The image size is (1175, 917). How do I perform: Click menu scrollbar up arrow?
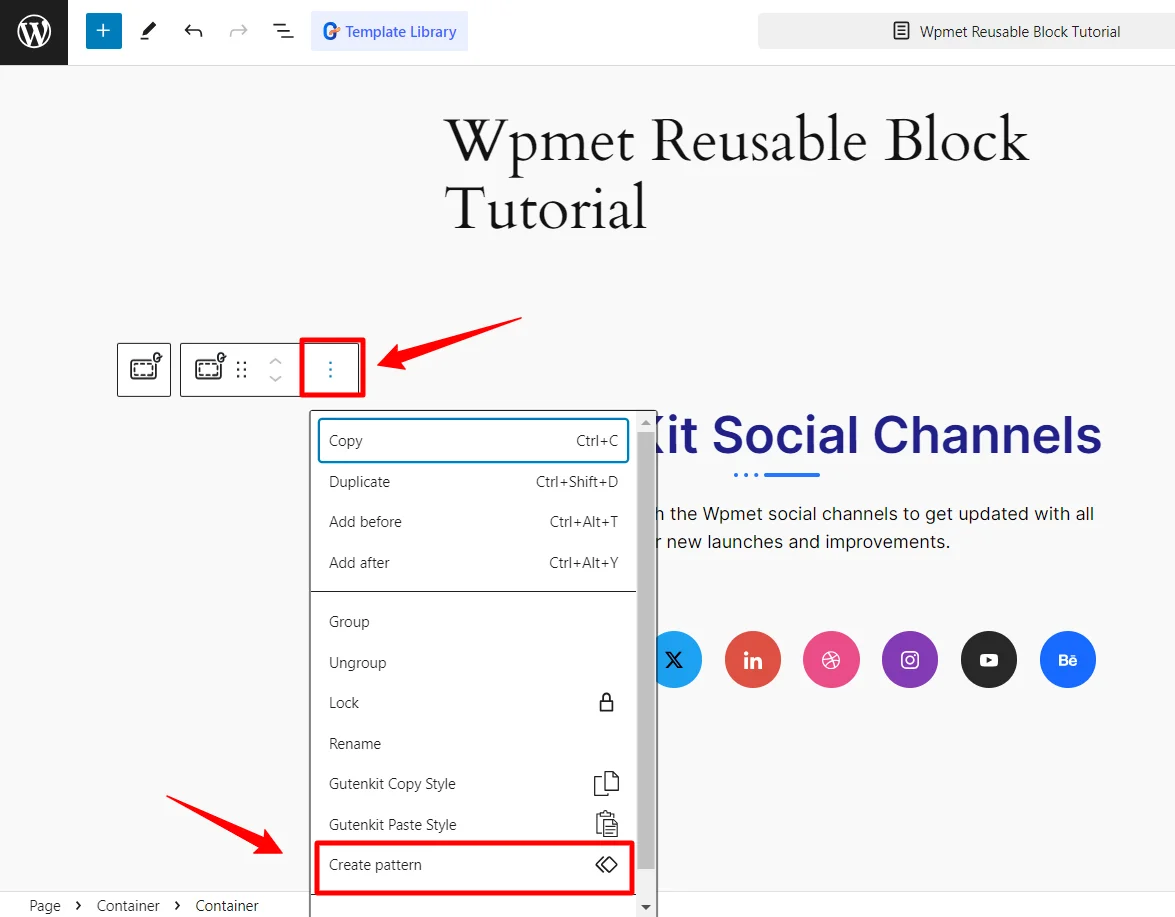[x=645, y=423]
